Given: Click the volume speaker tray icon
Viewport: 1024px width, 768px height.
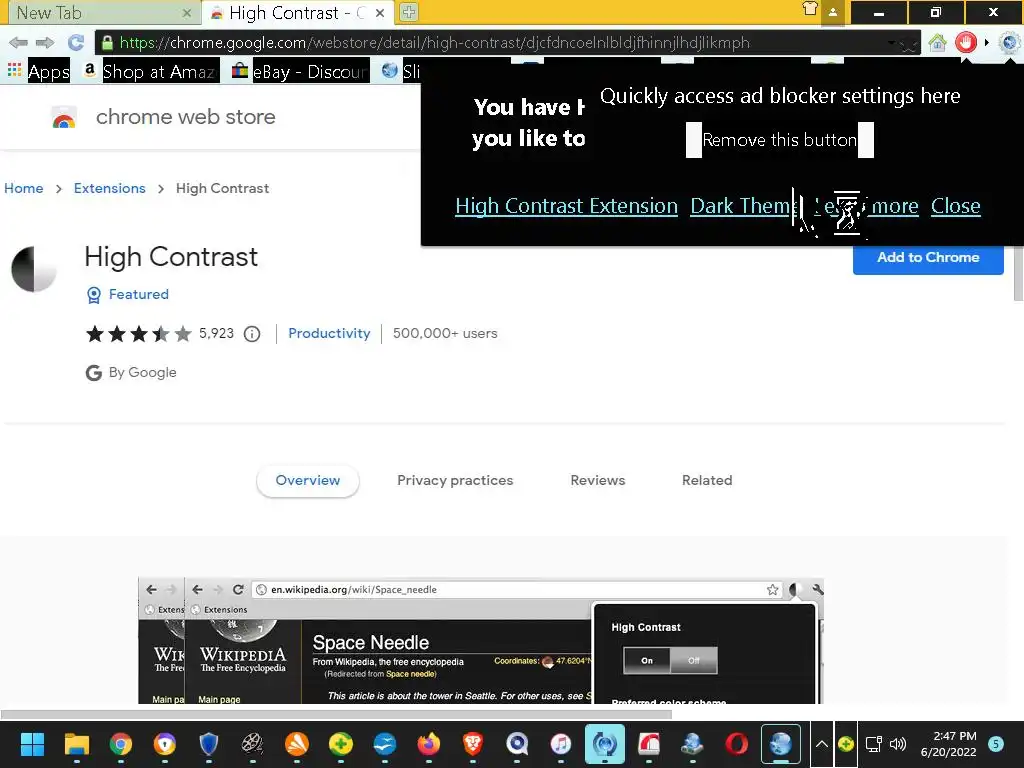Looking at the screenshot, I should point(898,744).
